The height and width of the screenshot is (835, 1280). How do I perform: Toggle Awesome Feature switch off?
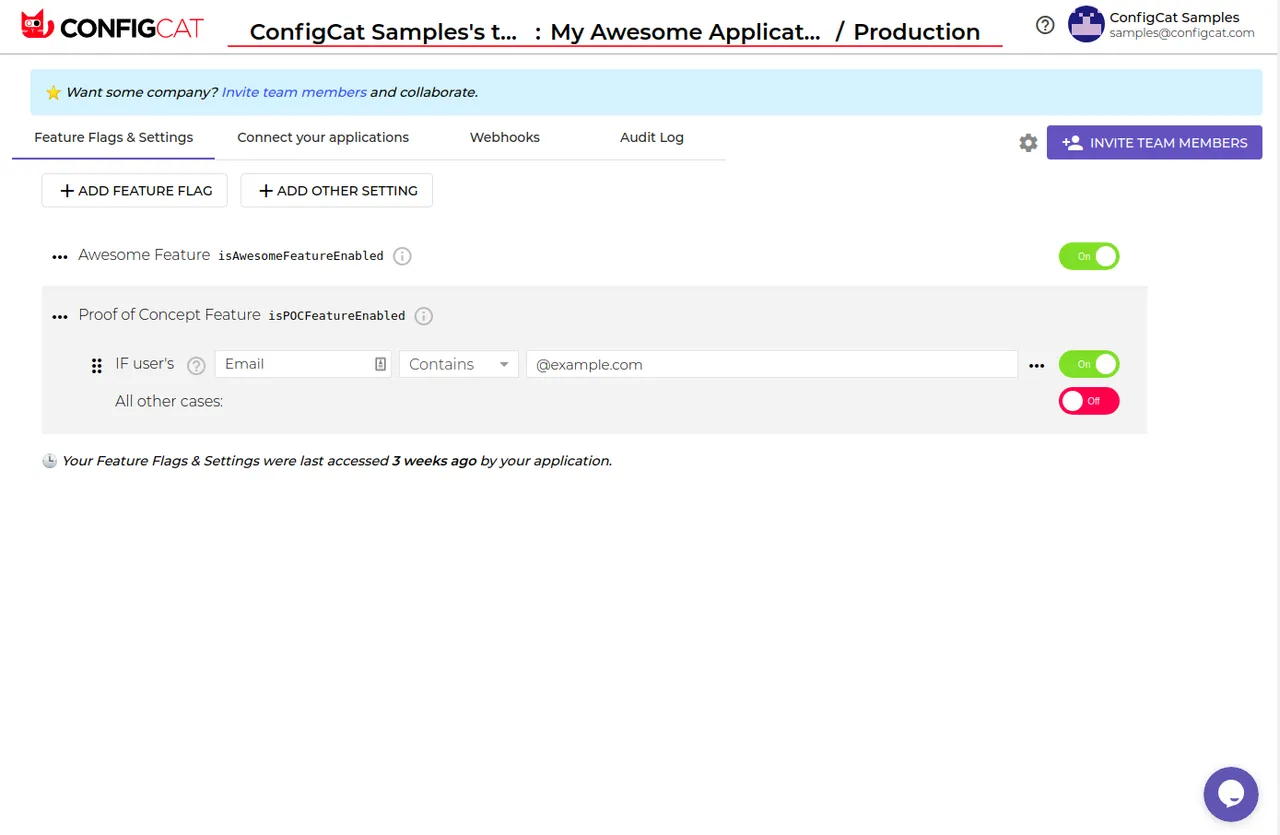click(1089, 256)
